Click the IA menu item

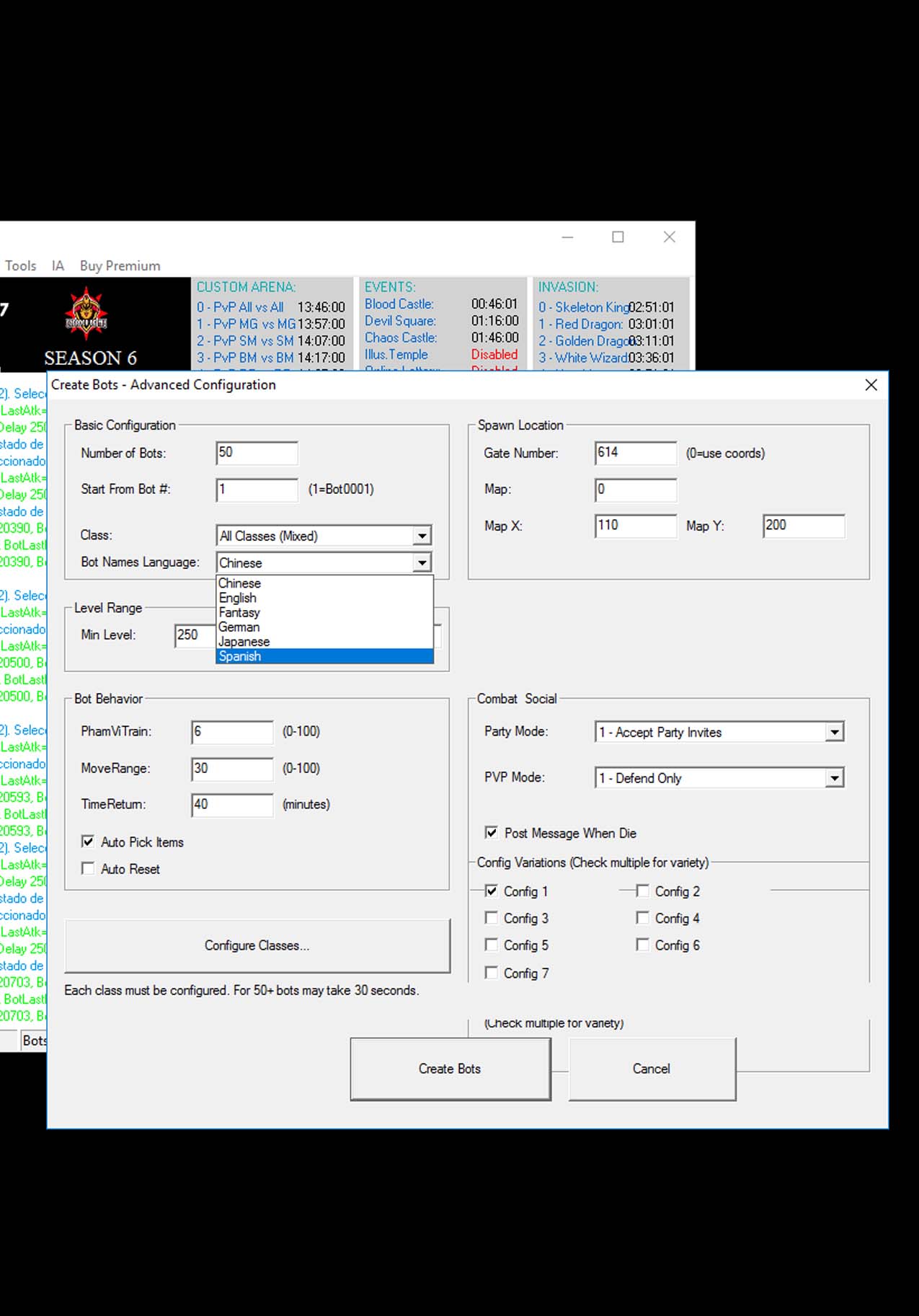point(58,265)
